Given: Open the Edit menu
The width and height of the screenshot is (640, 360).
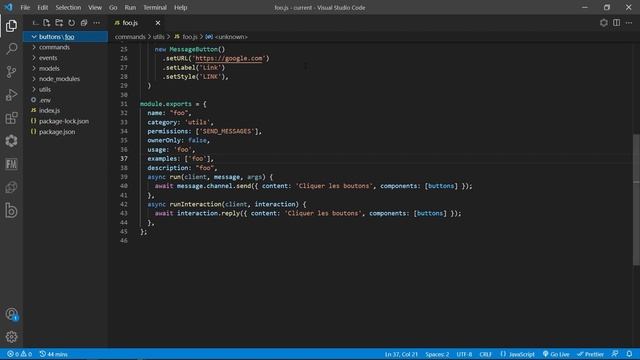Looking at the screenshot, I should coord(42,7).
